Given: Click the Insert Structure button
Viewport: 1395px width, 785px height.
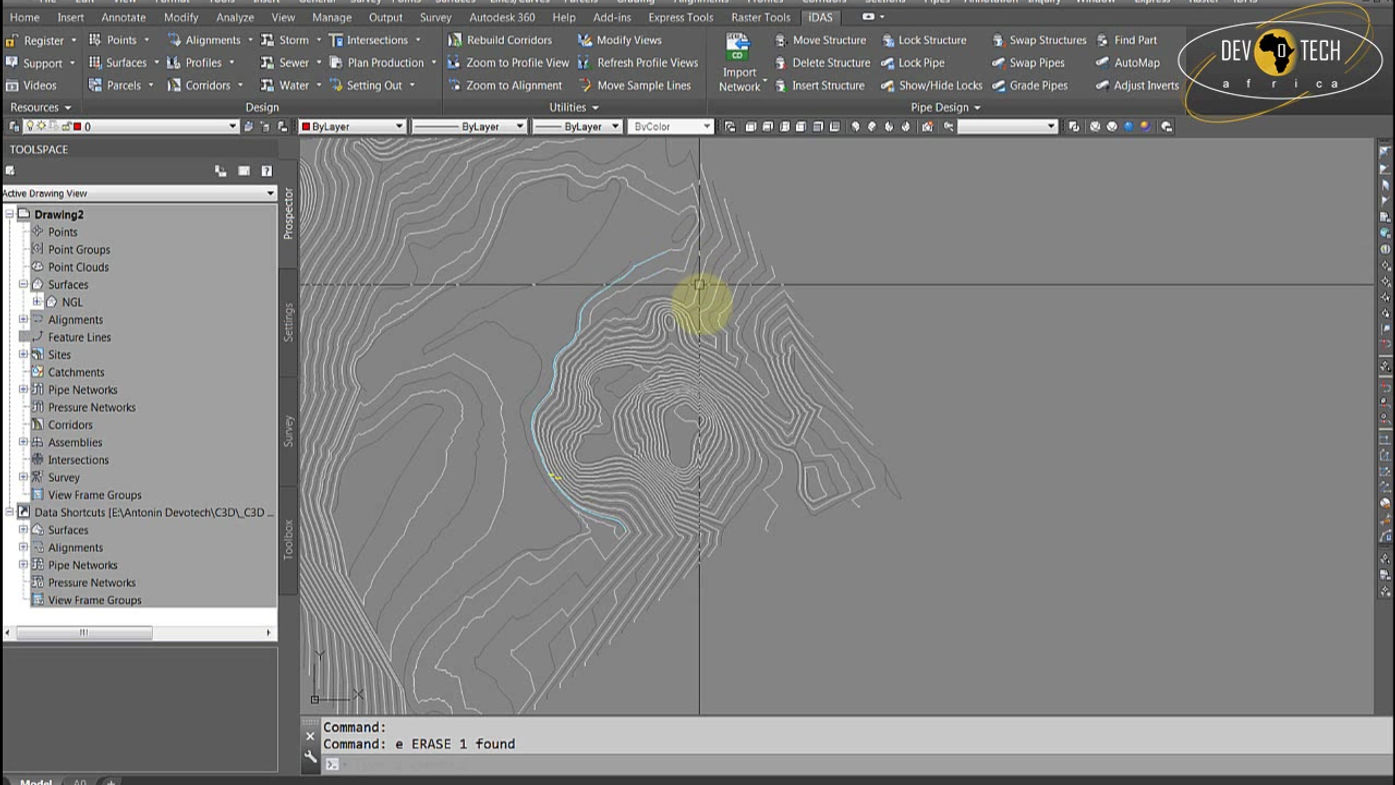Looking at the screenshot, I should [x=819, y=86].
